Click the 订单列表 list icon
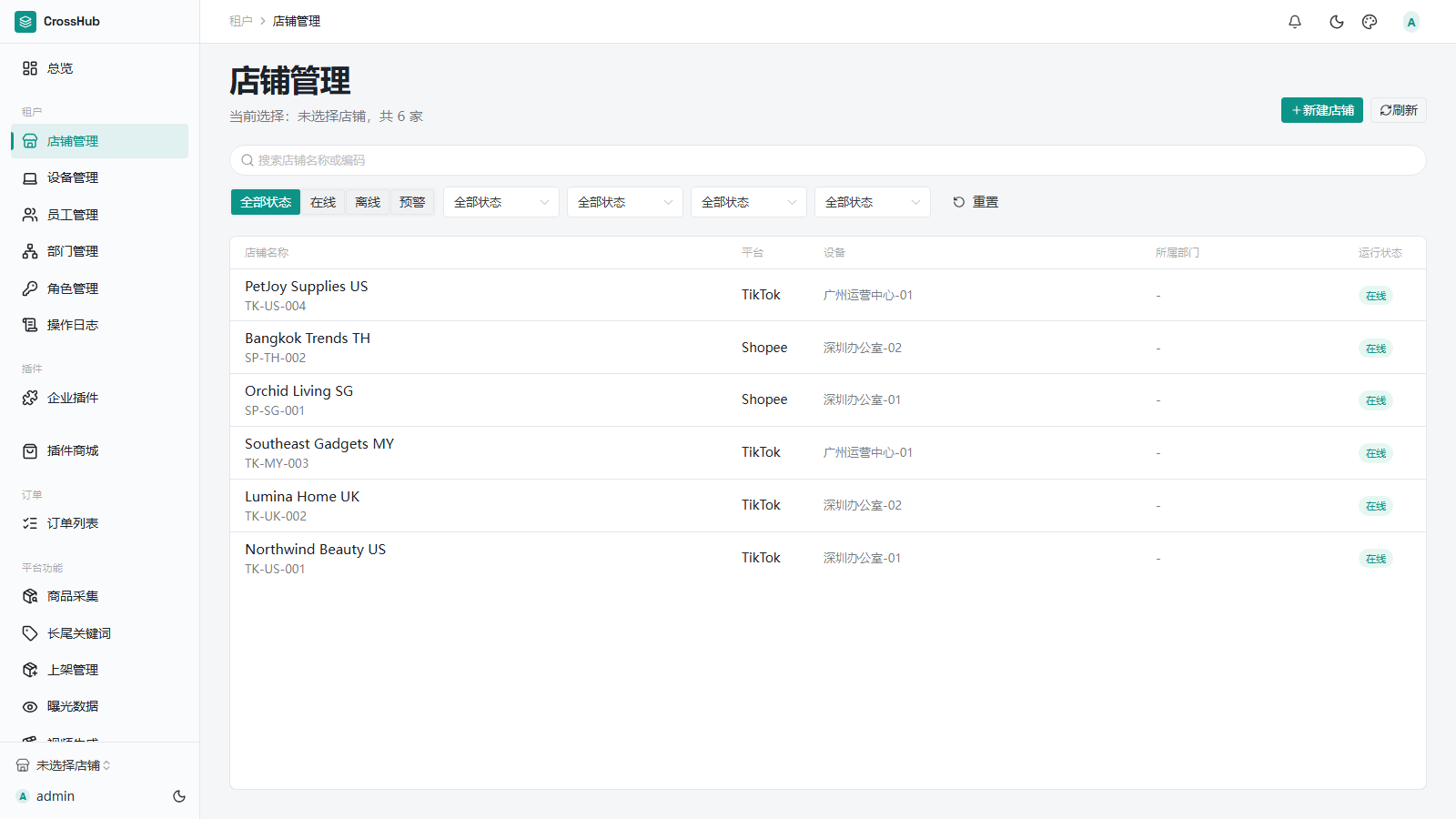This screenshot has height=819, width=1456. click(x=30, y=523)
